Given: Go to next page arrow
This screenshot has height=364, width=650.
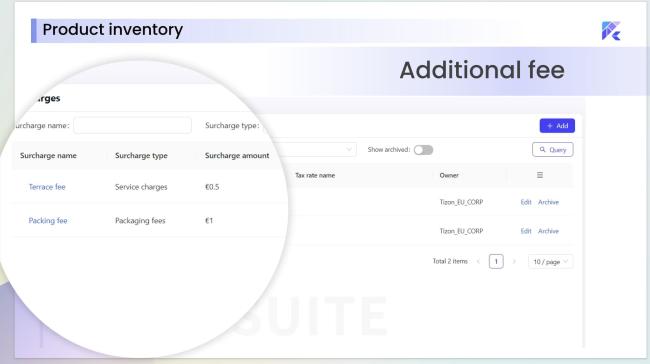Looking at the screenshot, I should tap(514, 262).
